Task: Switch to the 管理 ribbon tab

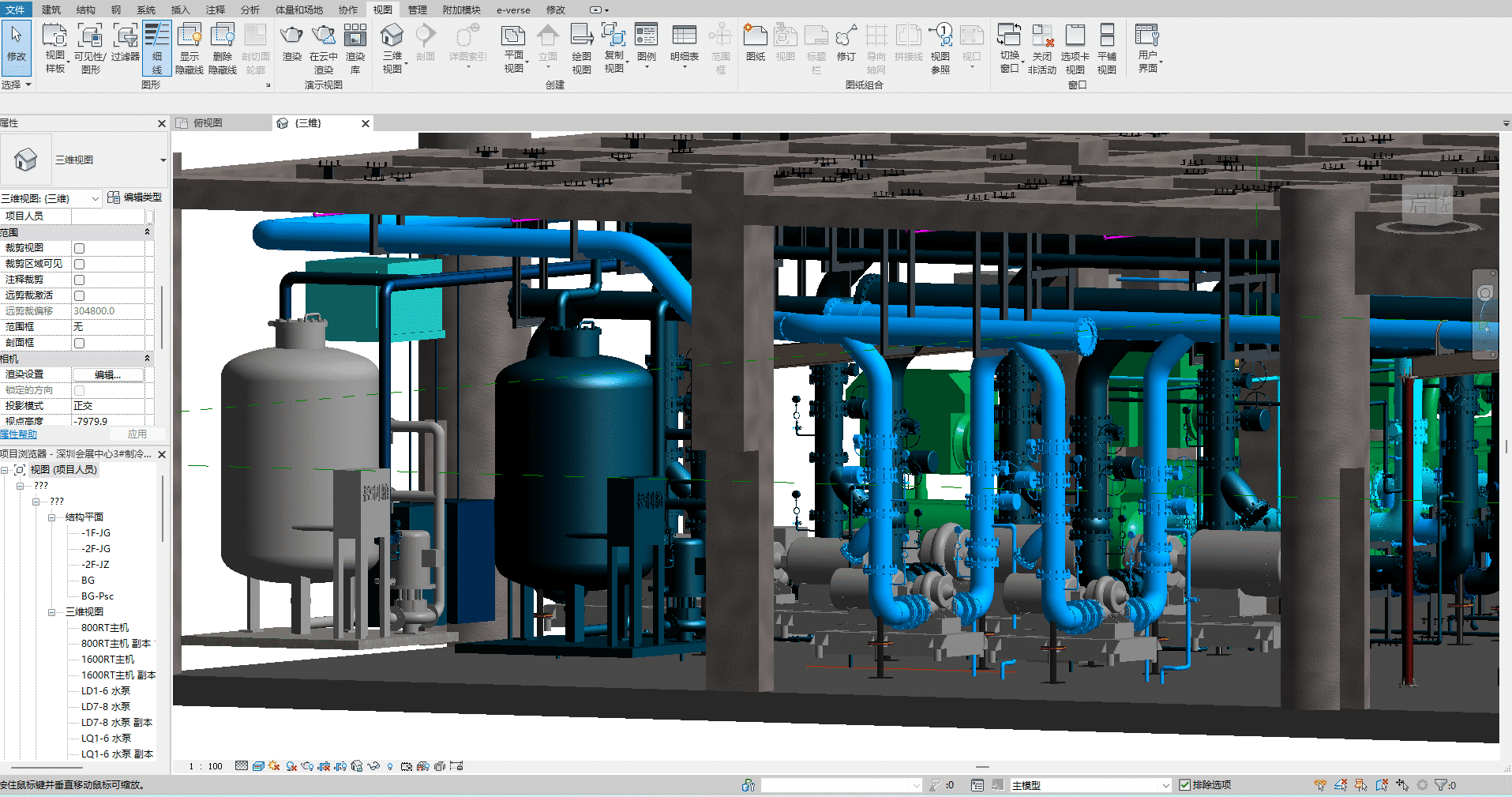Action: coord(418,9)
